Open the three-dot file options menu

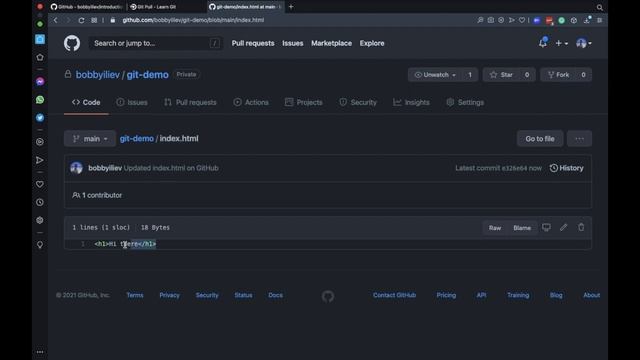(580, 139)
